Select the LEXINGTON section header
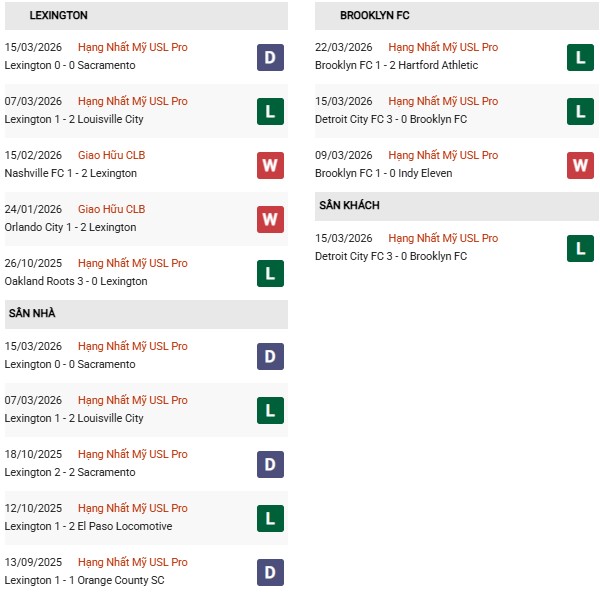 [x=59, y=16]
